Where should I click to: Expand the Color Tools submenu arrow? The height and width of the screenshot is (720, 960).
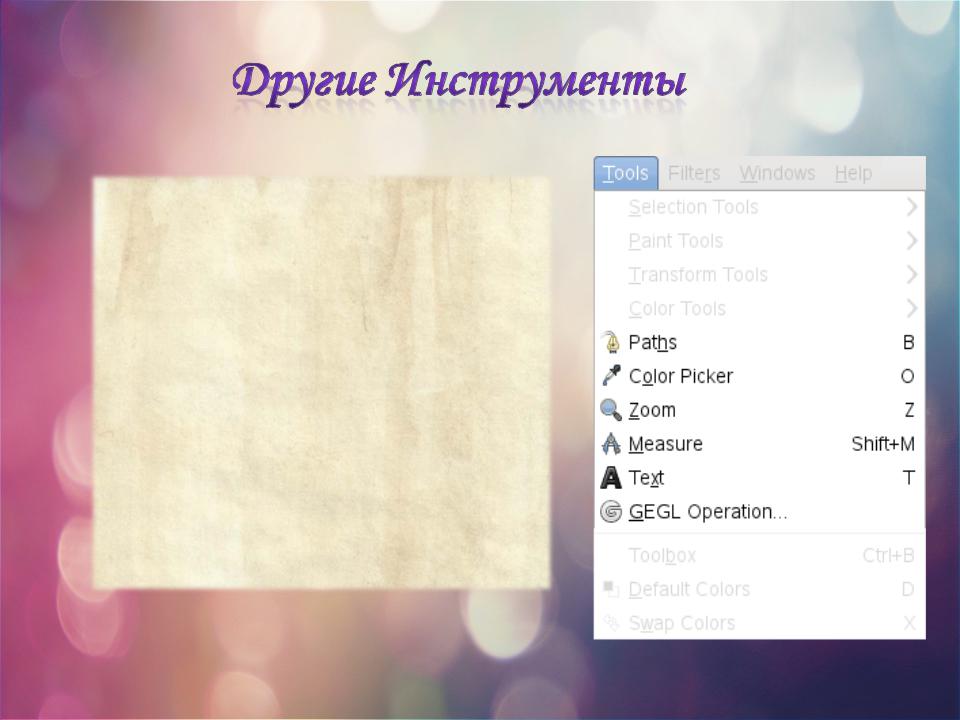pos(911,308)
